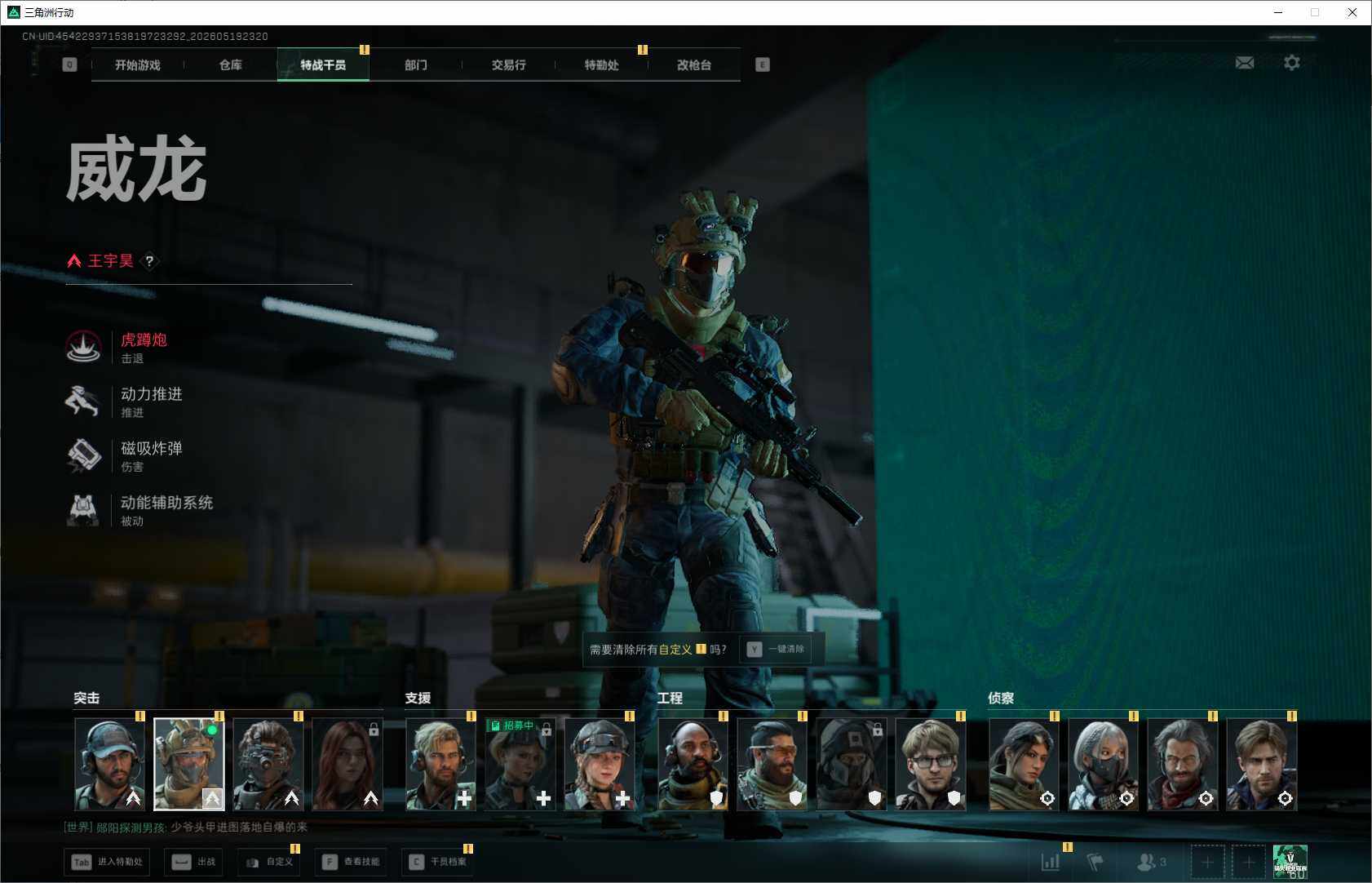Open the 交易行 tab
The width and height of the screenshot is (1372, 883).
click(x=509, y=65)
